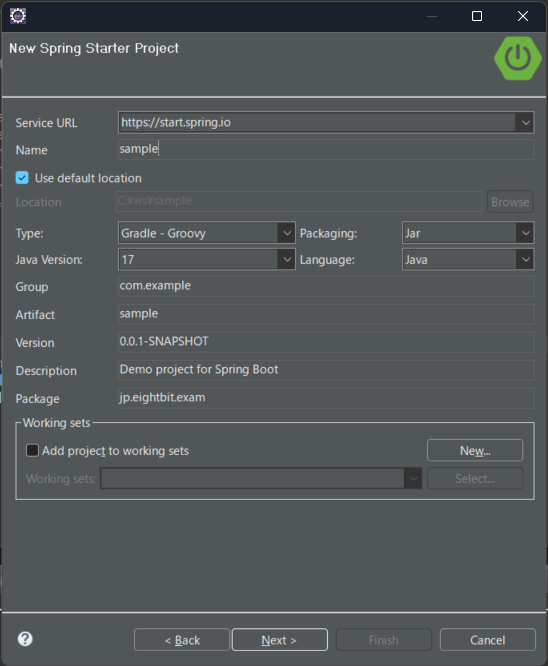The width and height of the screenshot is (548, 666).
Task: Go to the Next wizard page
Action: 280,640
